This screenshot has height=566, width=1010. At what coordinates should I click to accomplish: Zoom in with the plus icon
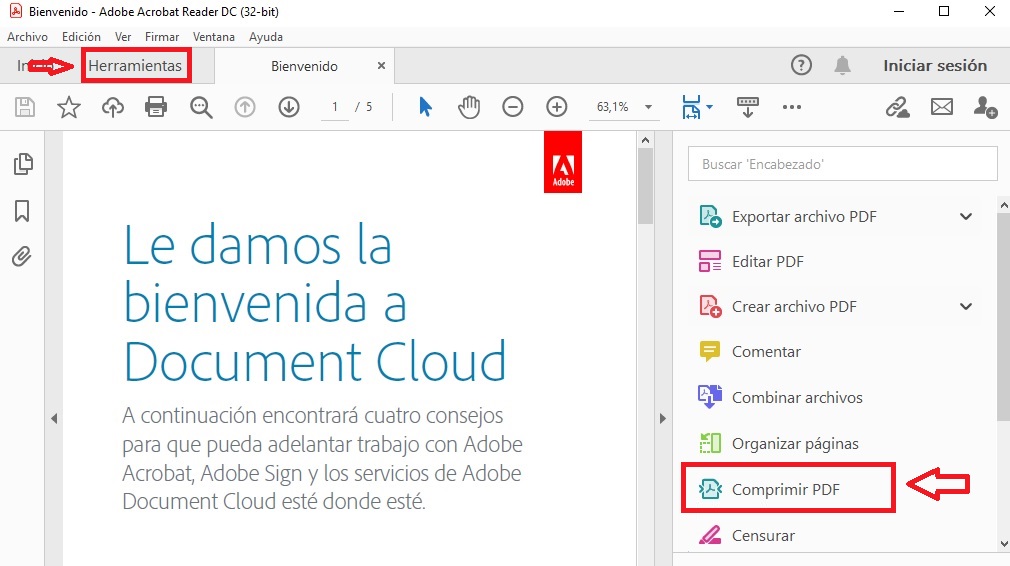[x=557, y=107]
